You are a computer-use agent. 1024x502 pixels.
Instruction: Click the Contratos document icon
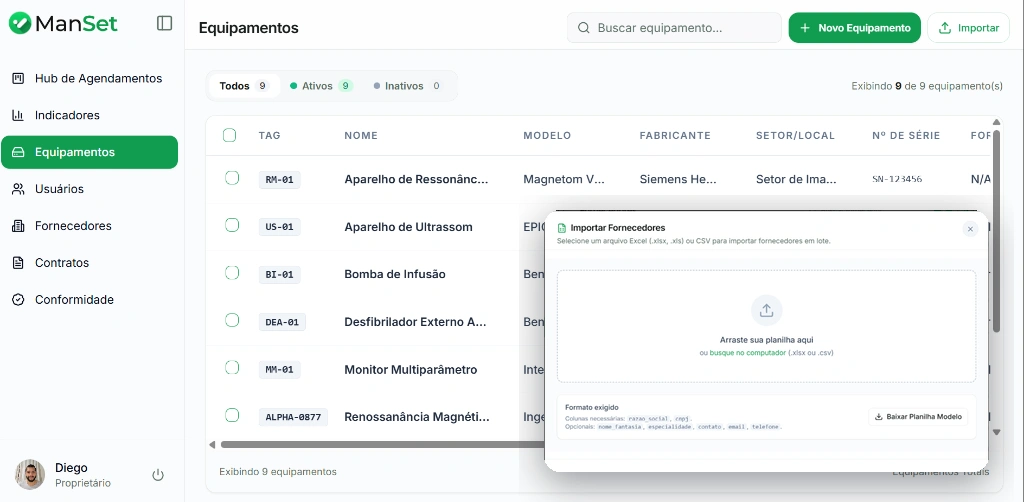[18, 263]
